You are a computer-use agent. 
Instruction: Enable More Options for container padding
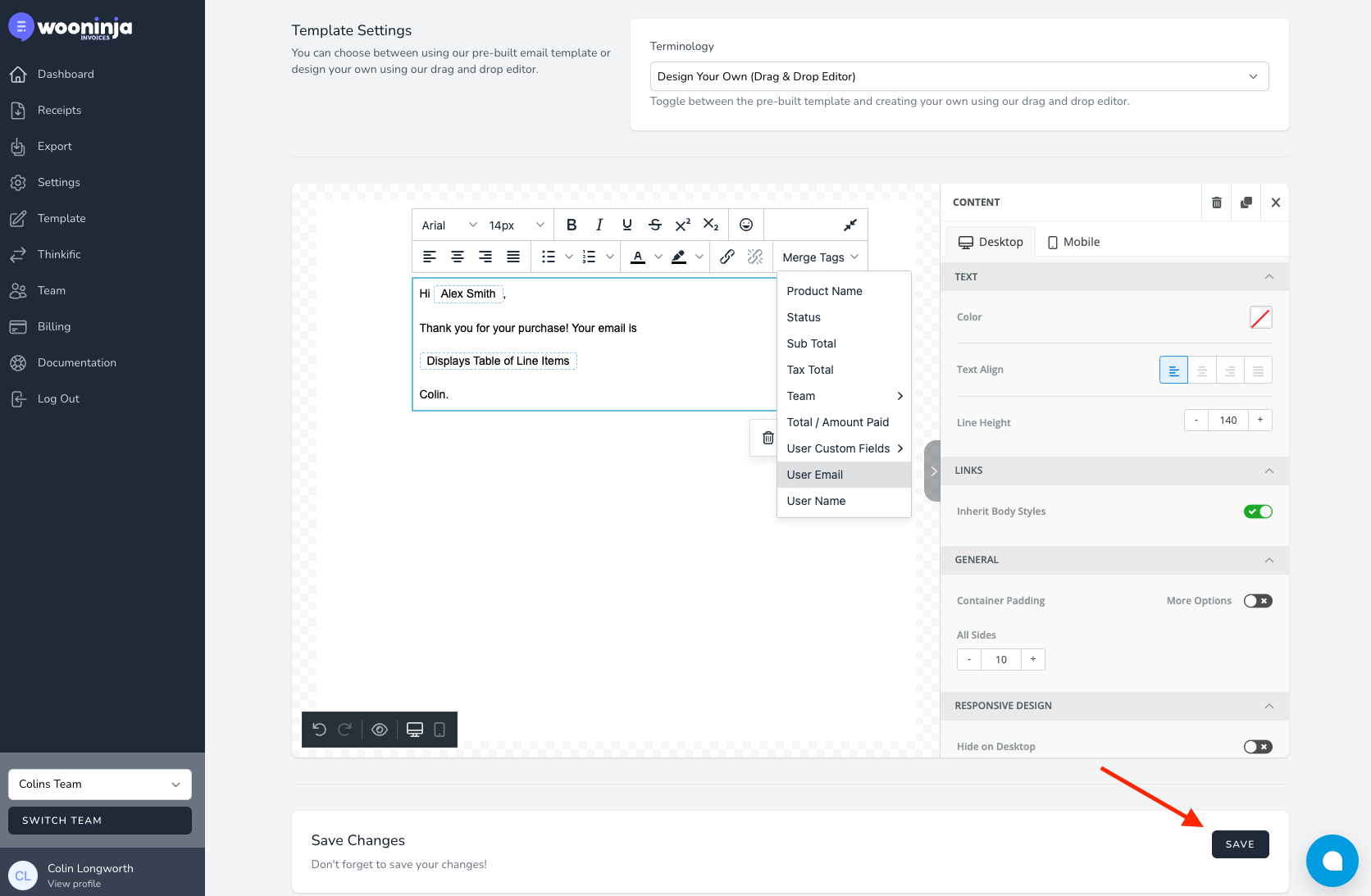[x=1258, y=601]
